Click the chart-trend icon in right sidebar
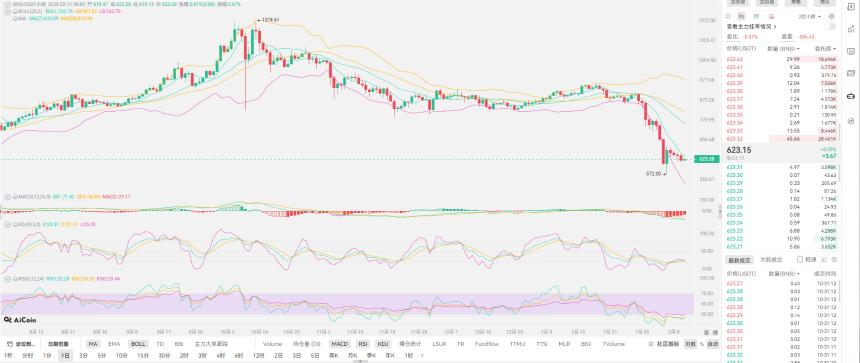This screenshot has width=860, height=363. (851, 29)
